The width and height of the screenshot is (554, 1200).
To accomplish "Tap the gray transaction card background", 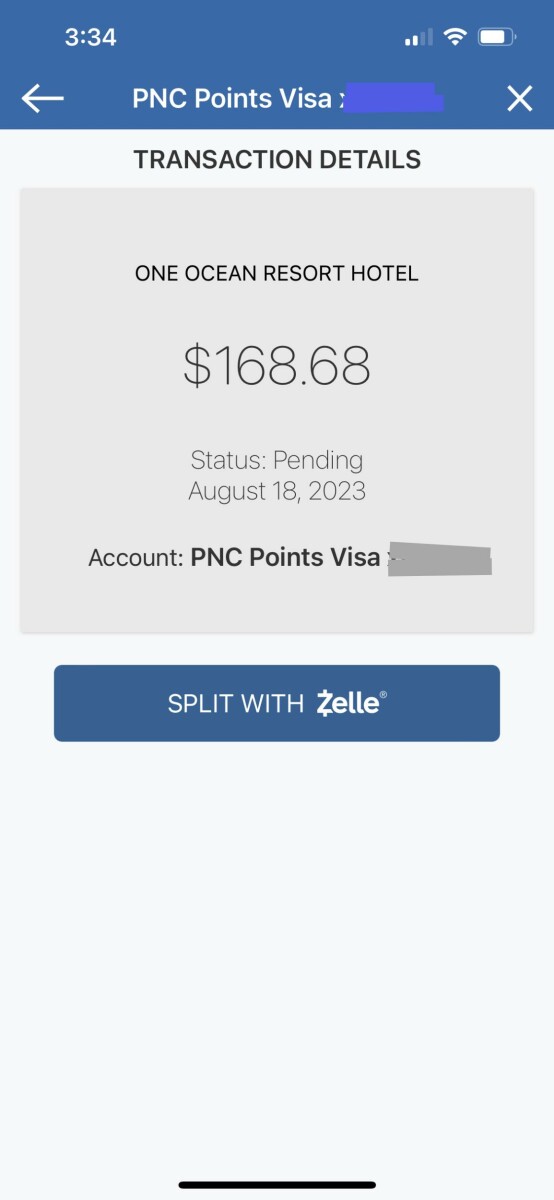I will point(277,410).
